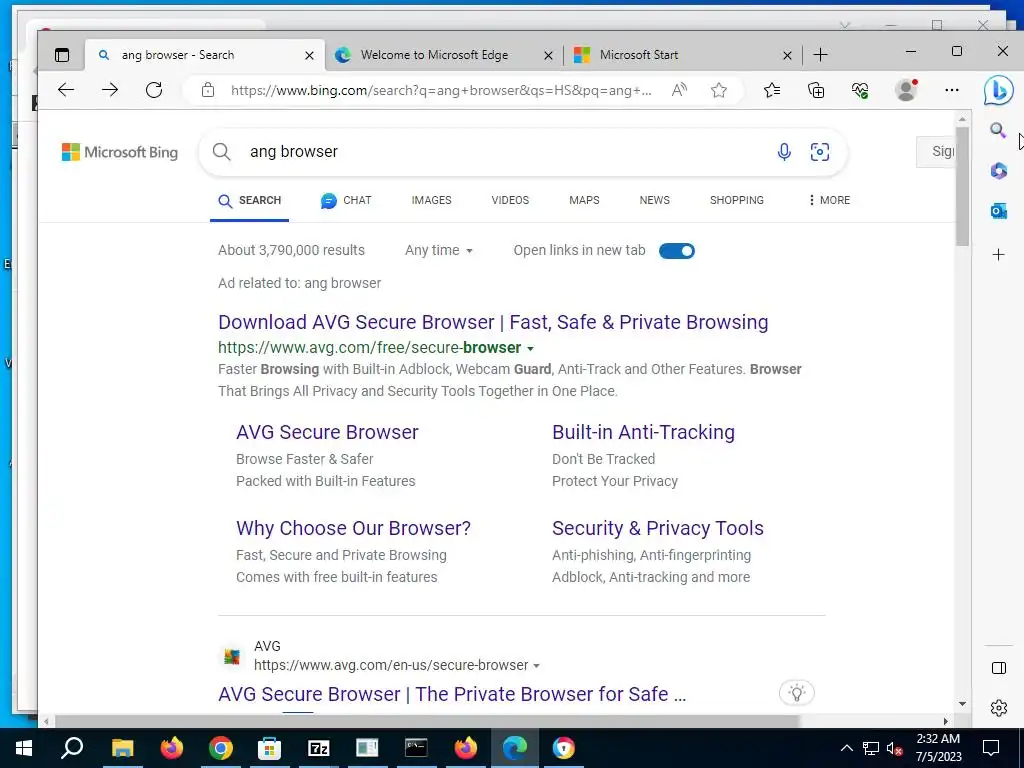
Task: Open the notifications action center
Action: (991, 748)
